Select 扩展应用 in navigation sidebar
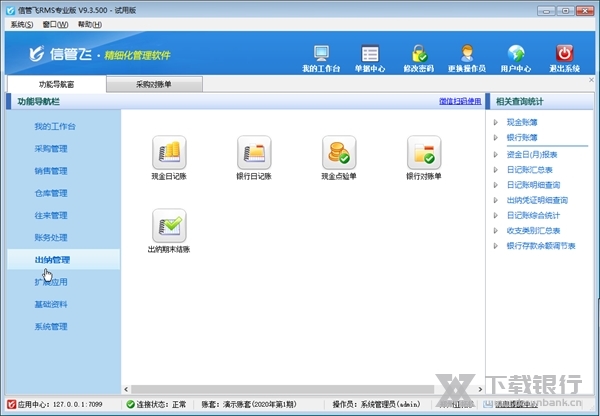 [x=51, y=282]
